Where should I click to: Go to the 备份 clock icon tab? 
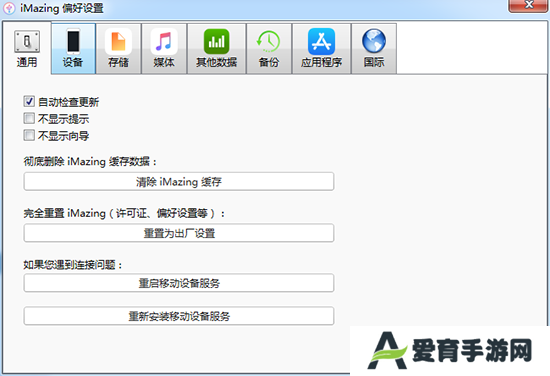point(269,48)
